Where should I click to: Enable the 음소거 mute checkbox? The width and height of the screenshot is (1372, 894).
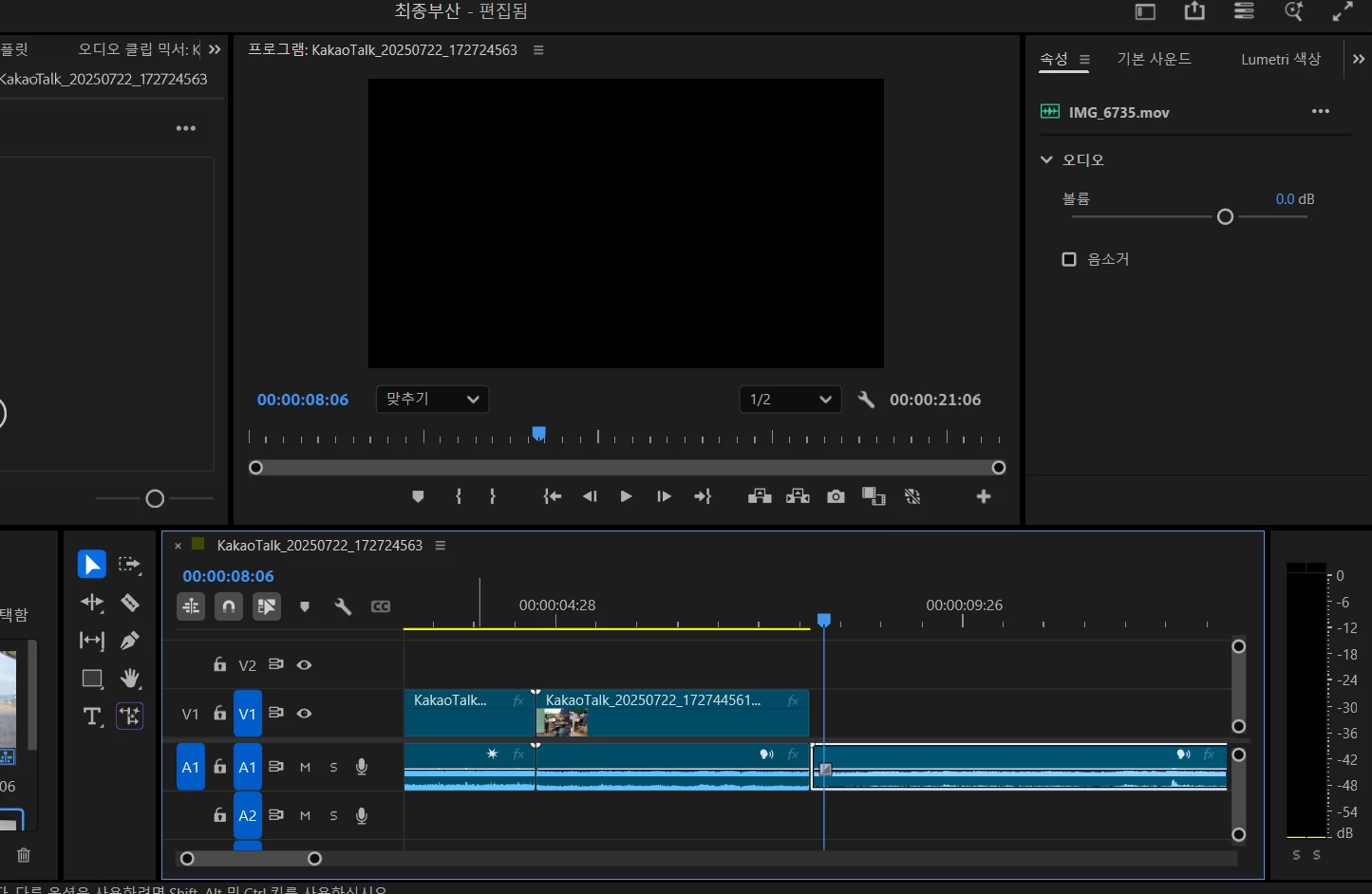pyautogui.click(x=1069, y=259)
